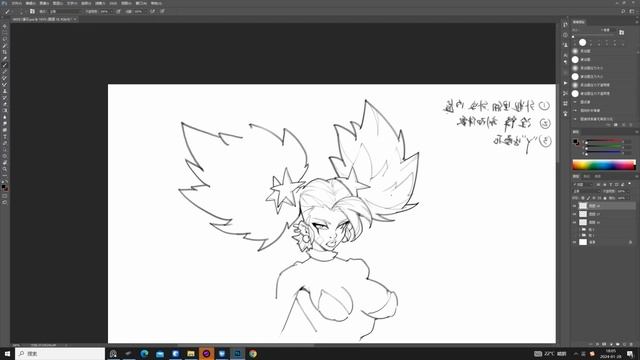Viewport: 640px width, 360px height.
Task: Open the layer filter kind dropdown
Action: (584, 184)
